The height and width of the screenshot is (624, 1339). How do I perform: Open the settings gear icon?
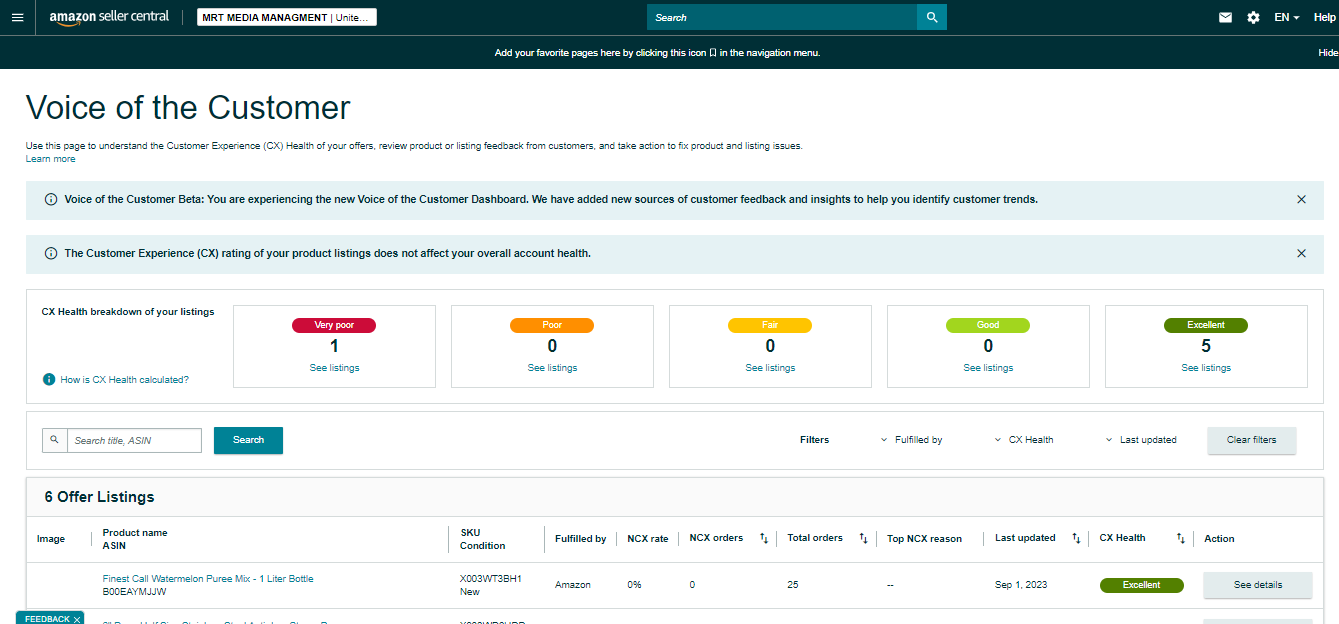coord(1253,18)
